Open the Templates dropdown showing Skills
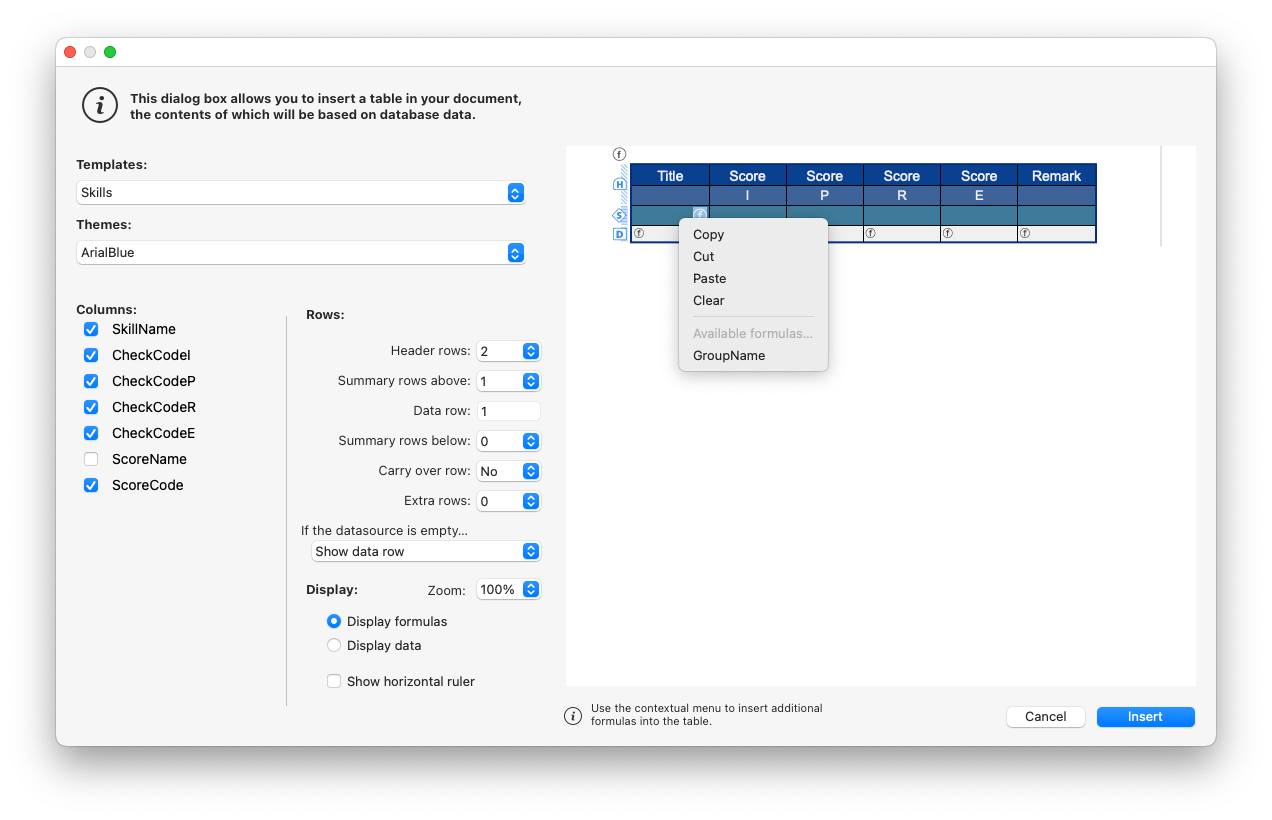 (300, 192)
